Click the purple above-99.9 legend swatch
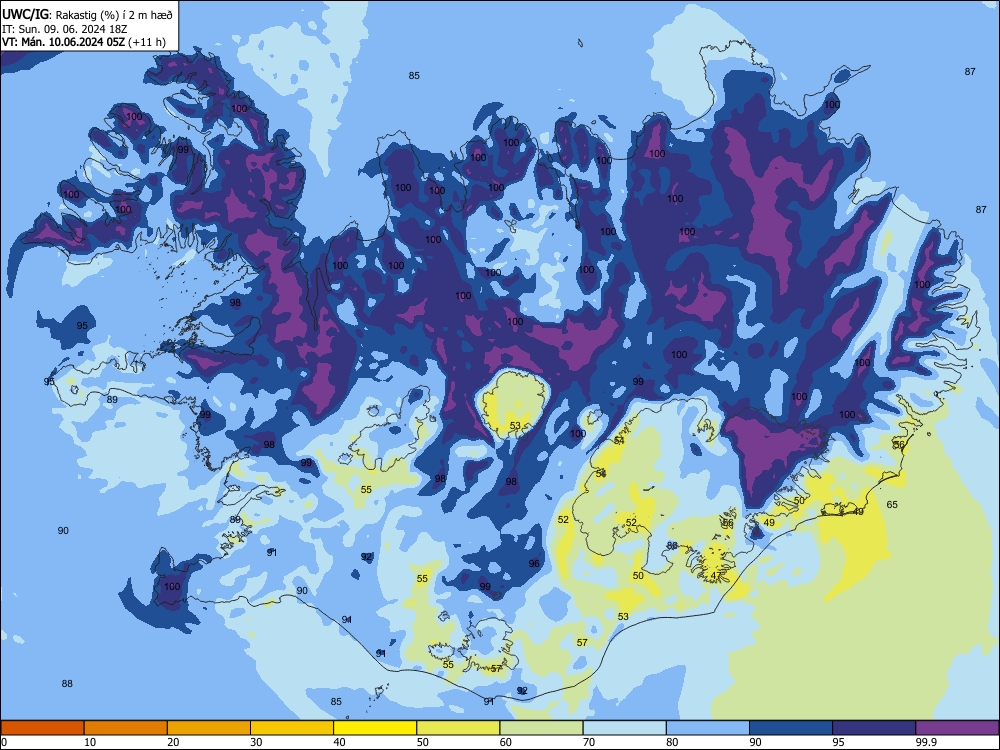Viewport: 1000px width, 750px height. (957, 728)
